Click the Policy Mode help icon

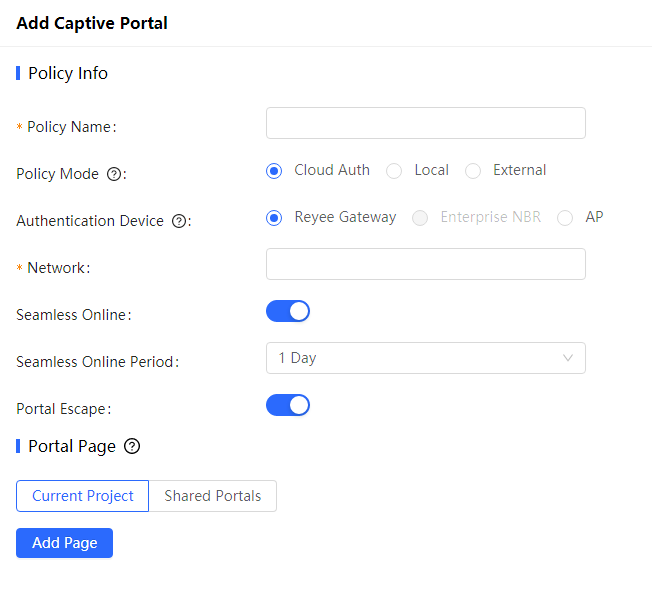(113, 174)
